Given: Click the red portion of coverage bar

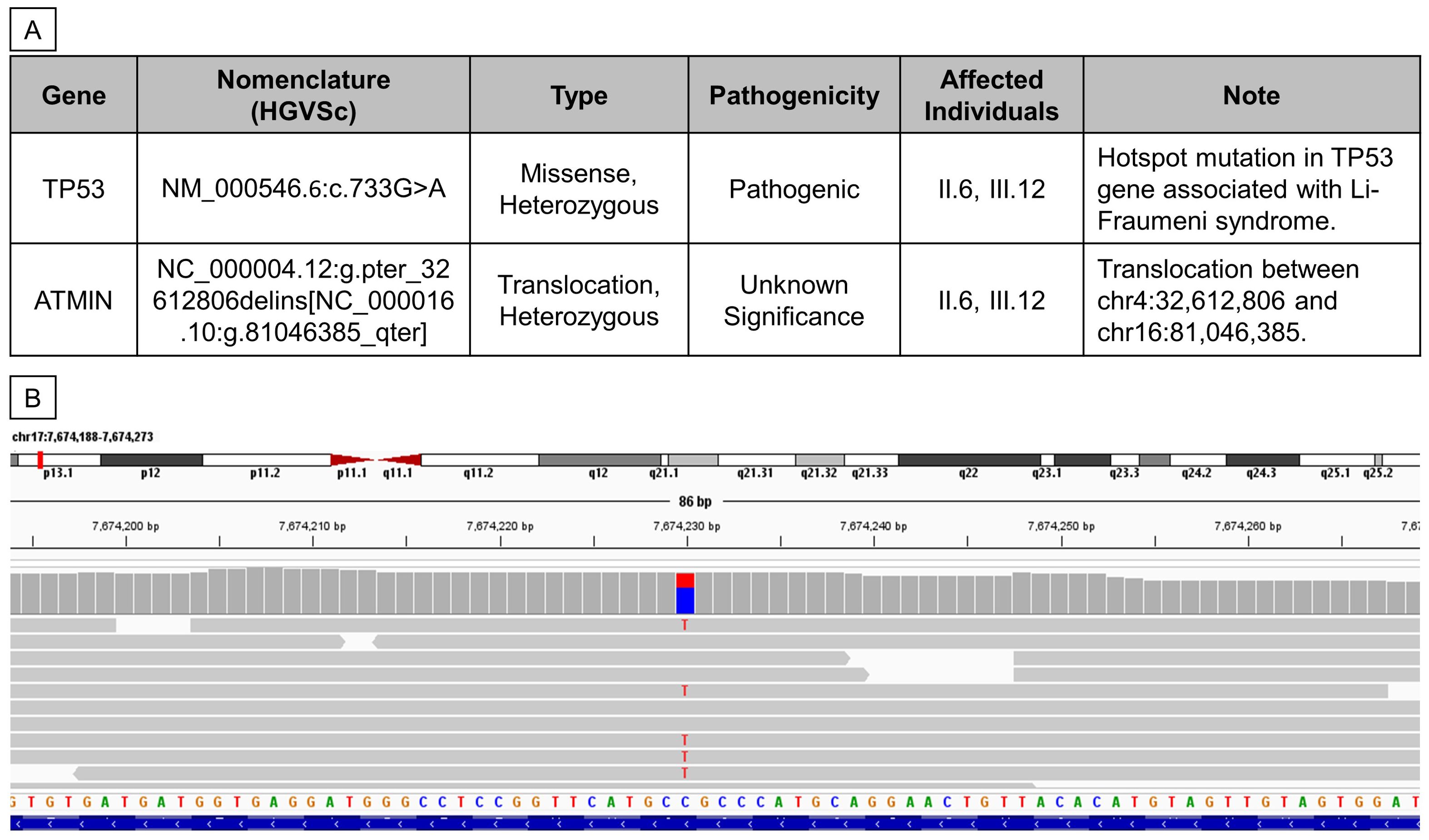Looking at the screenshot, I should tap(685, 580).
